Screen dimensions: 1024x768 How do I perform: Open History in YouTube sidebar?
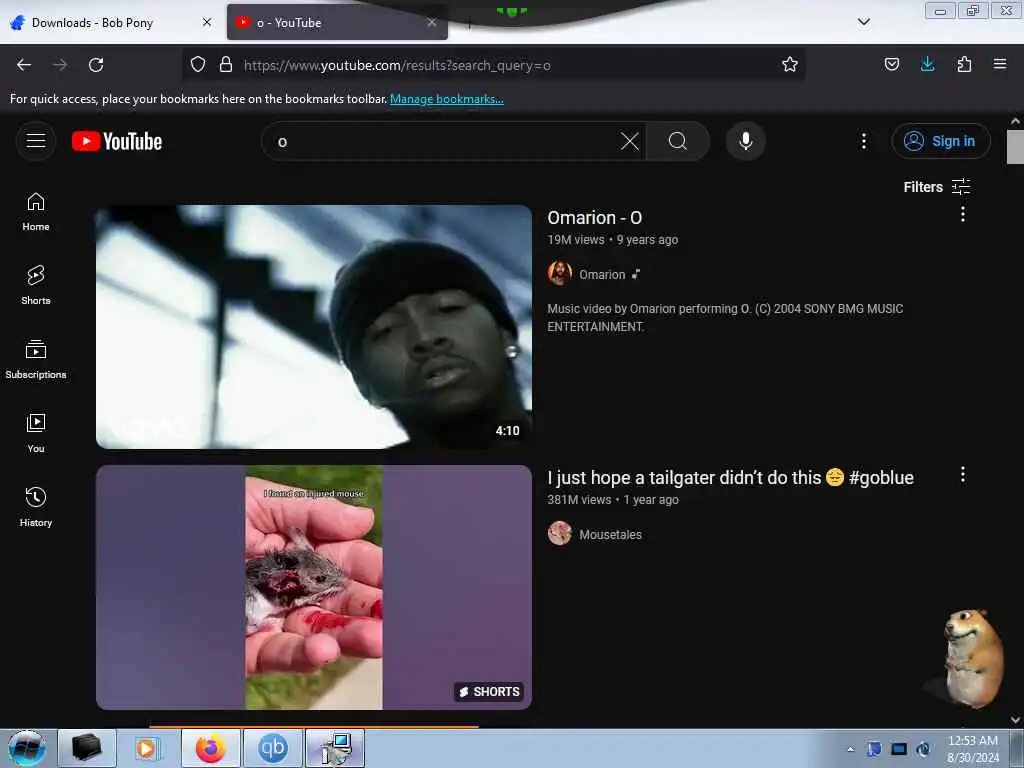36,507
